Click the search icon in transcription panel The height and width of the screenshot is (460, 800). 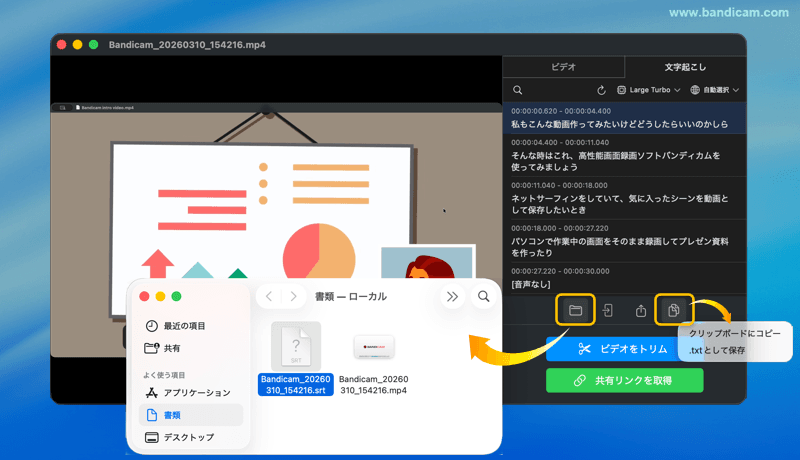(517, 90)
